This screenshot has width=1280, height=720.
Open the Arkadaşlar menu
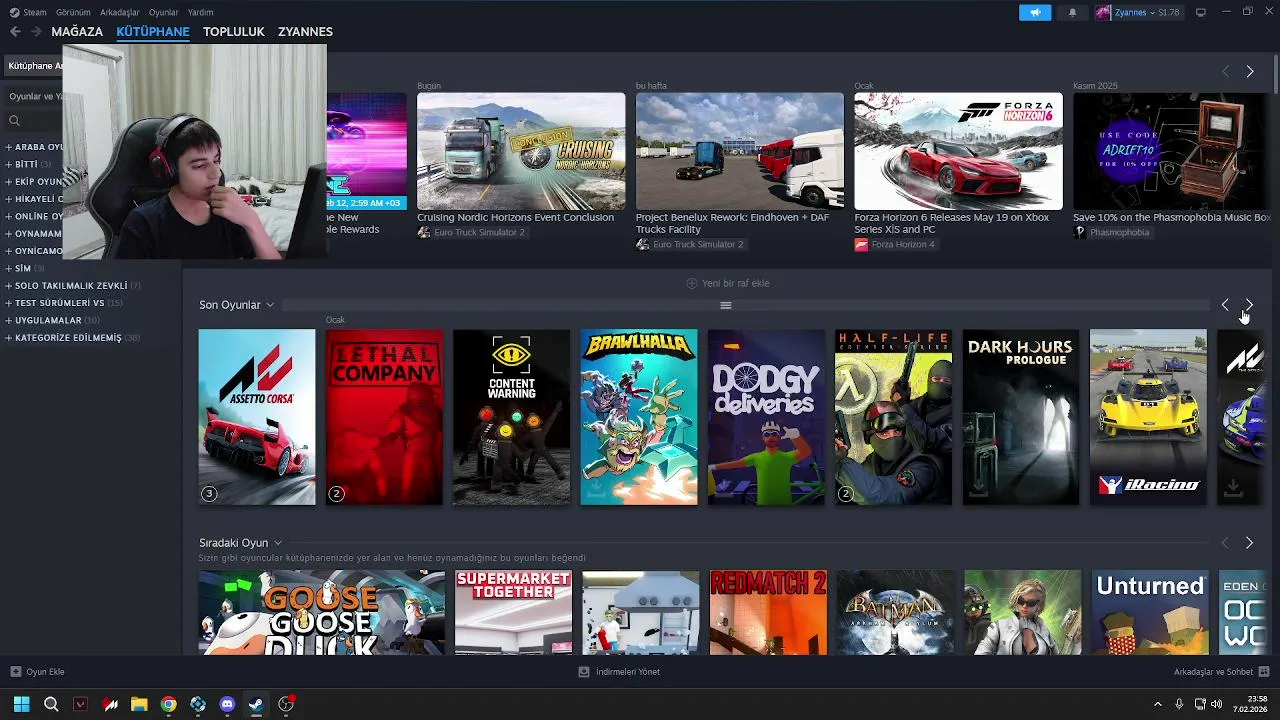click(x=120, y=12)
